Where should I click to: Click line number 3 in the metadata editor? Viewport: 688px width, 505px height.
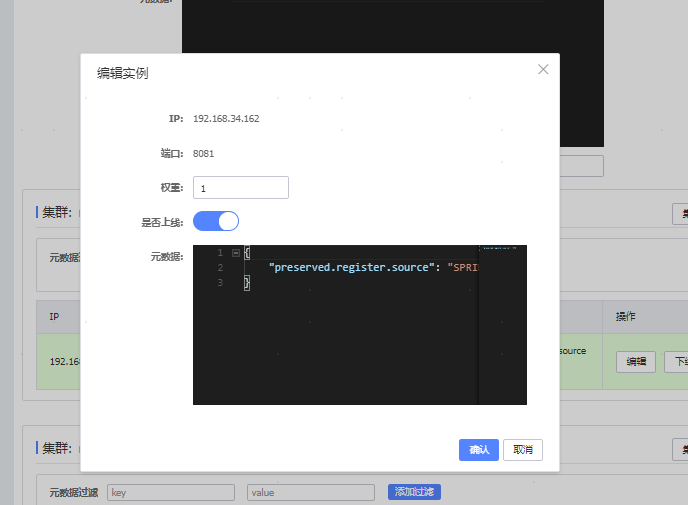(220, 283)
